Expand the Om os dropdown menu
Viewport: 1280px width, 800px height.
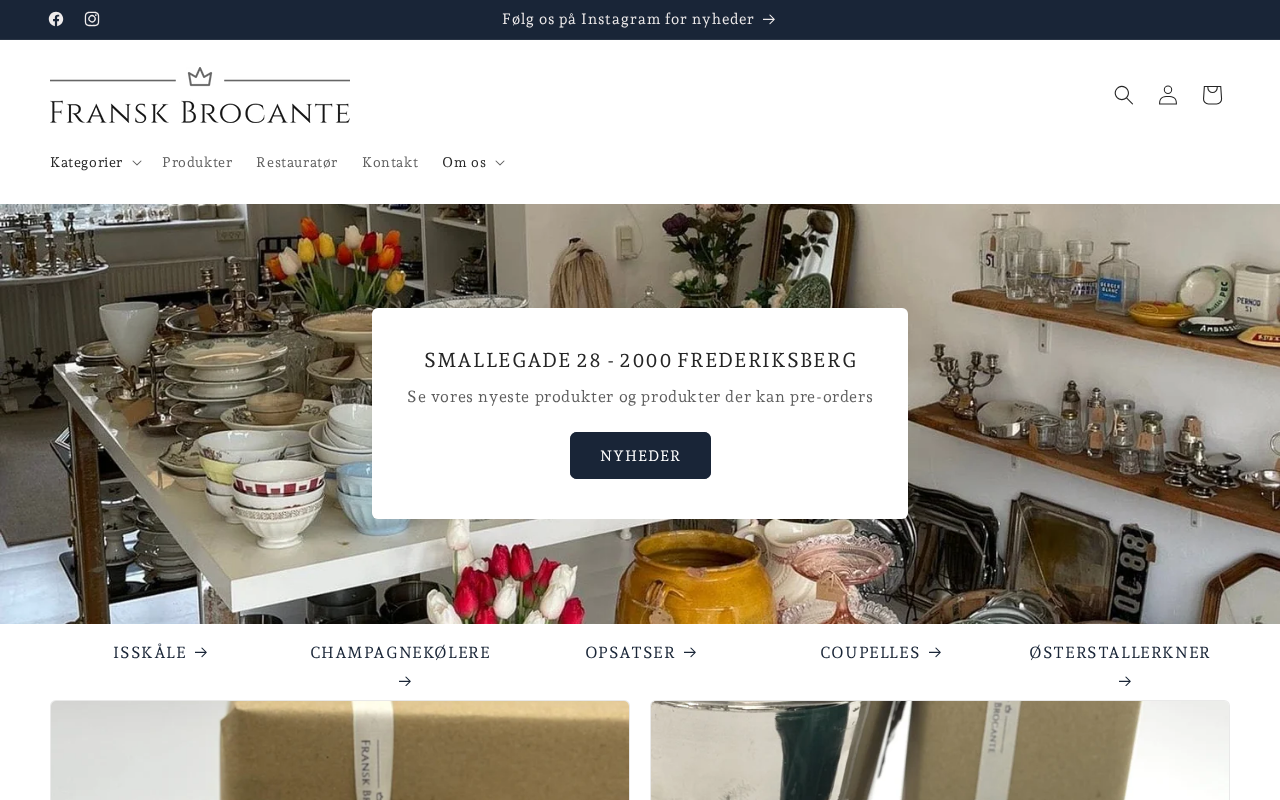tap(473, 162)
